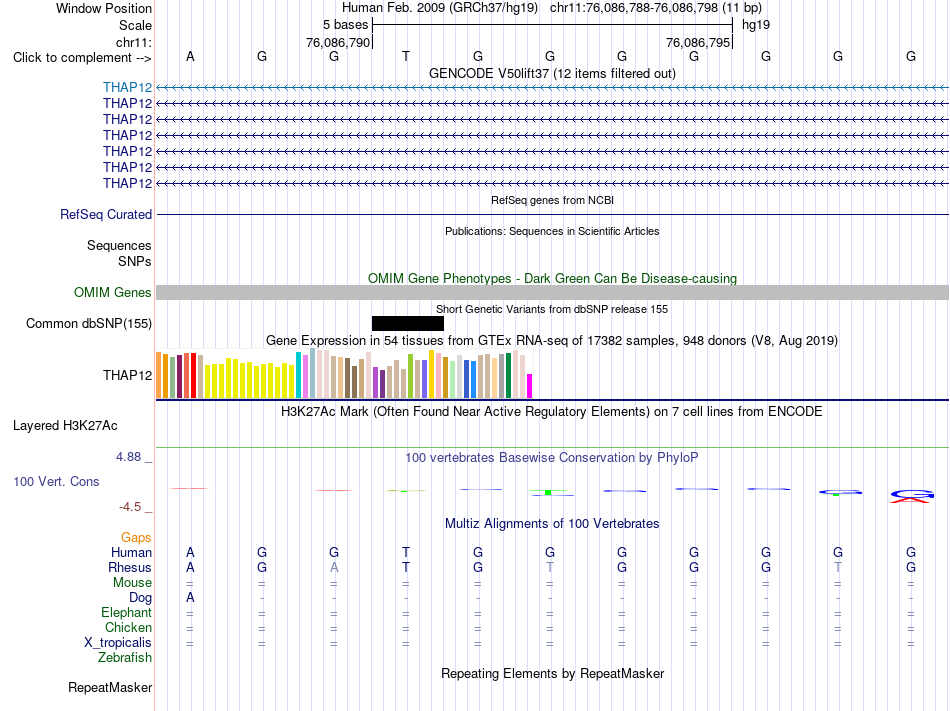950x711 pixels.
Task: Open the OMIM Gene Phenotypes title
Action: pyautogui.click(x=552, y=279)
